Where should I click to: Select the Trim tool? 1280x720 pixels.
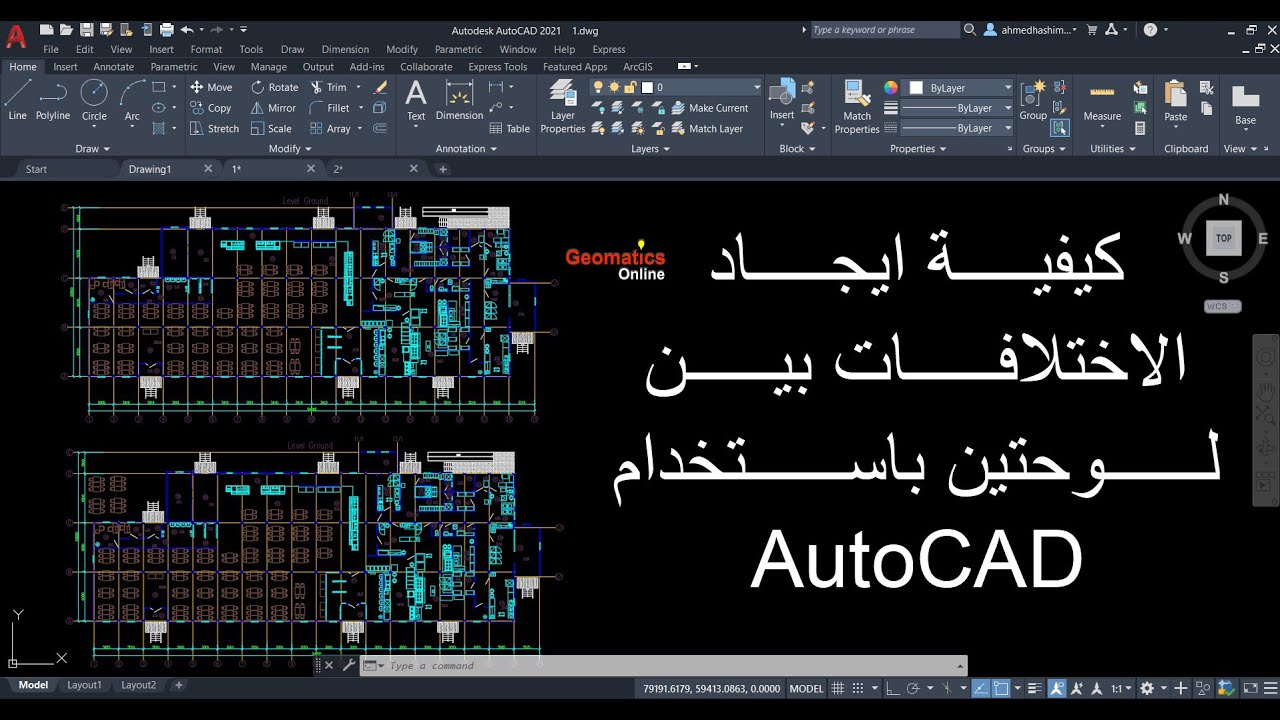tap(328, 87)
